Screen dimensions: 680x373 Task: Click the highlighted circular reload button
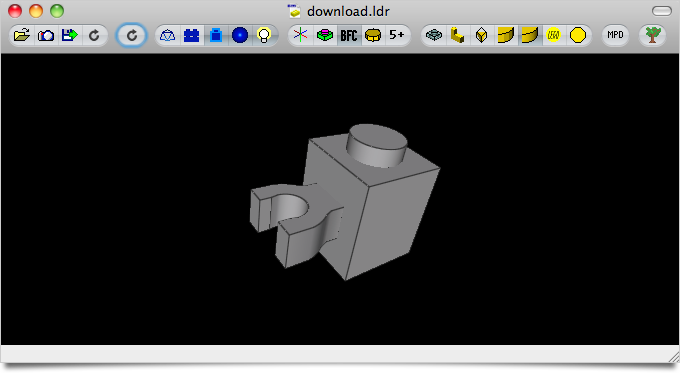click(x=131, y=35)
